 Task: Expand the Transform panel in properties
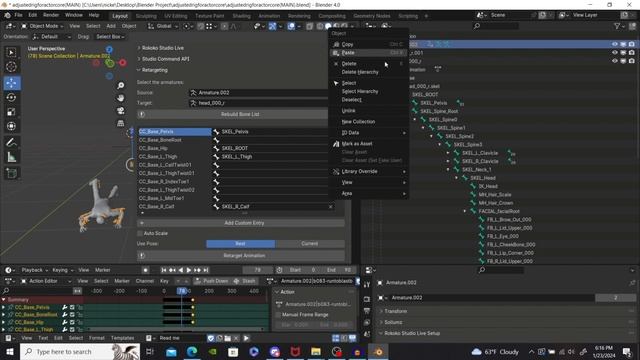coord(396,311)
